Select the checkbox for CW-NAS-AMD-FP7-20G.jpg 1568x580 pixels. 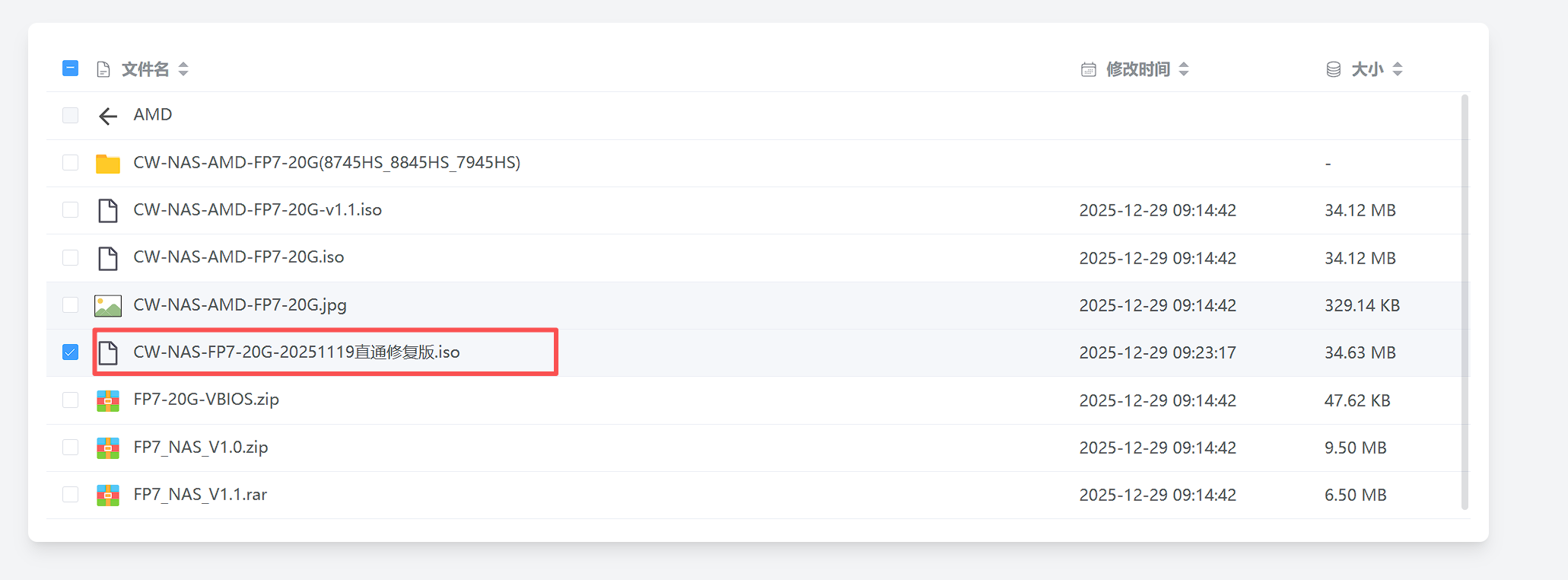(x=70, y=305)
